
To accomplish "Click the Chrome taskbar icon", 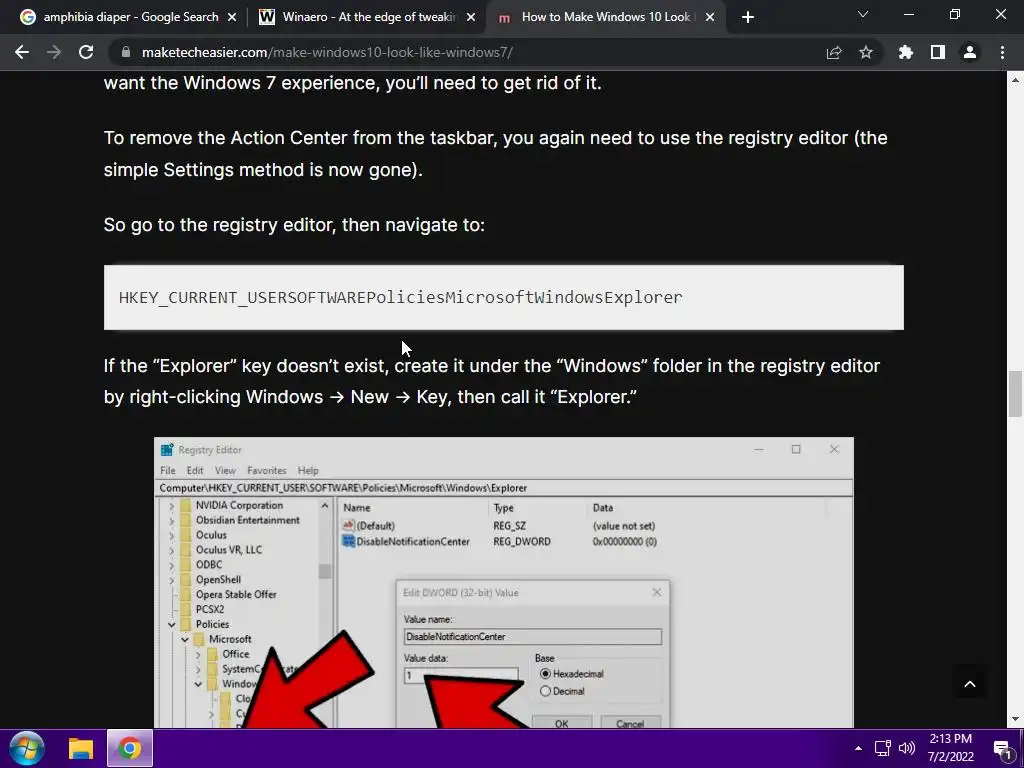I will pyautogui.click(x=129, y=748).
